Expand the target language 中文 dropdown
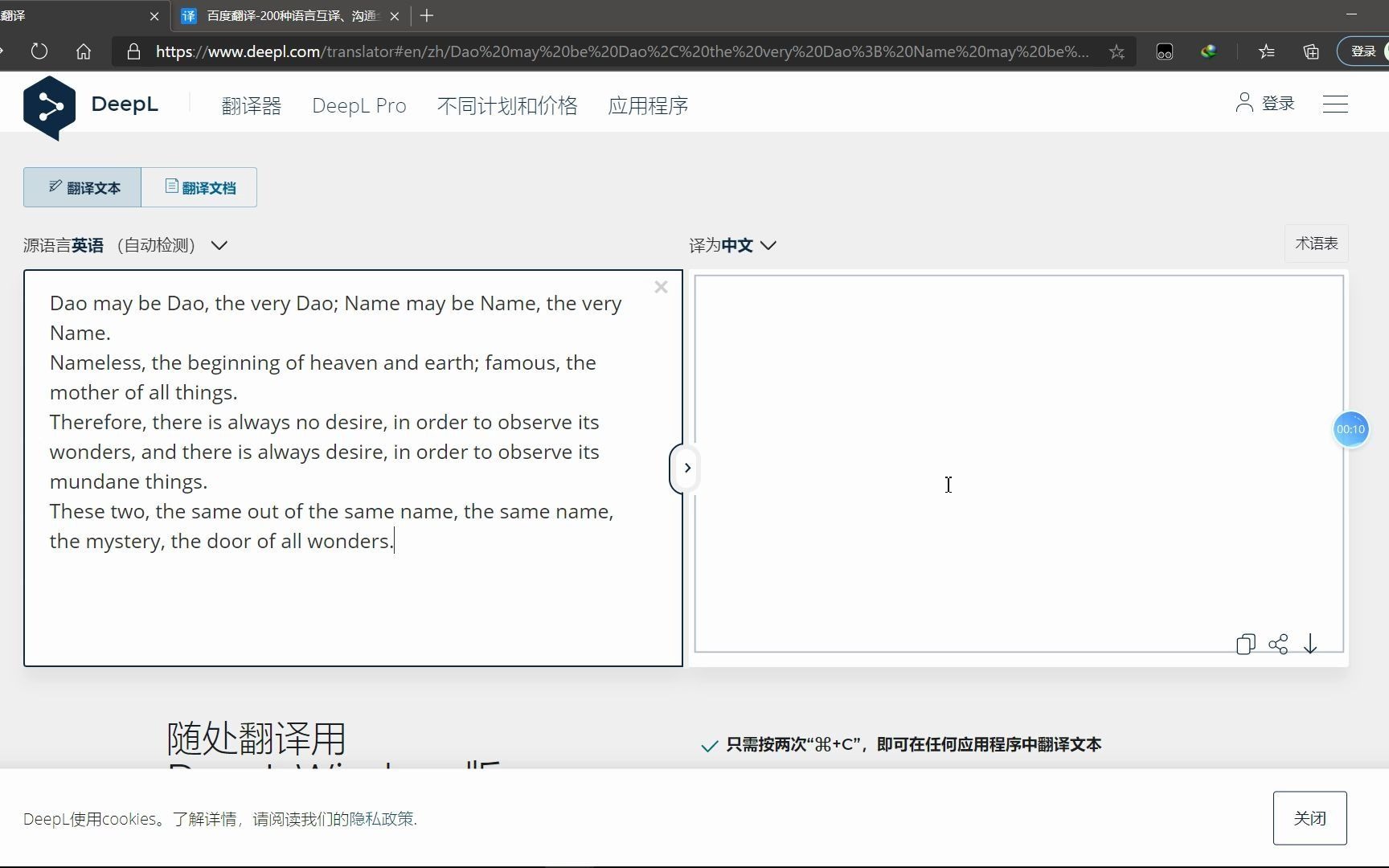 [x=733, y=245]
